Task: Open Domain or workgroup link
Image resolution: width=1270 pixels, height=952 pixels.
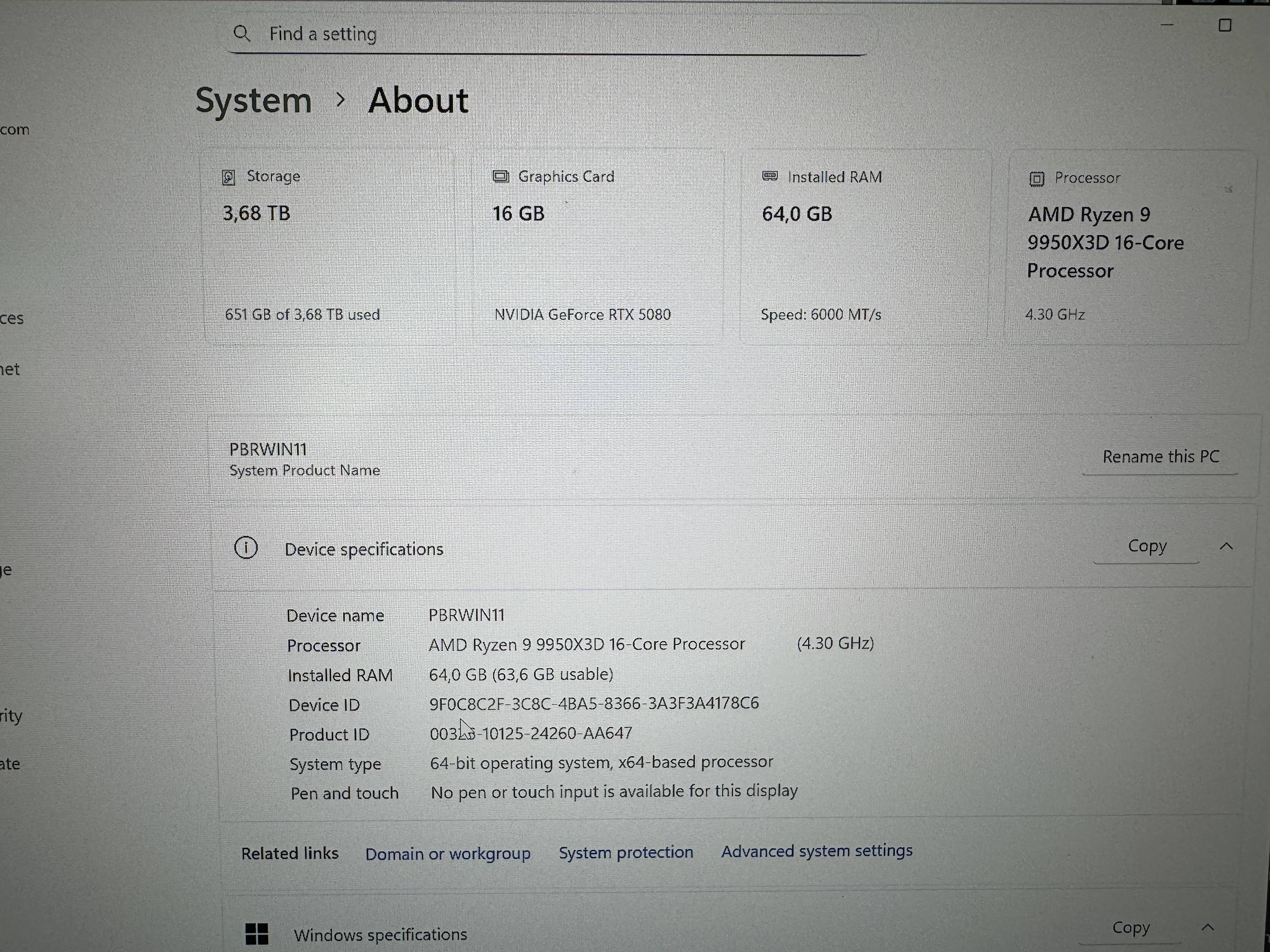Action: click(x=448, y=854)
